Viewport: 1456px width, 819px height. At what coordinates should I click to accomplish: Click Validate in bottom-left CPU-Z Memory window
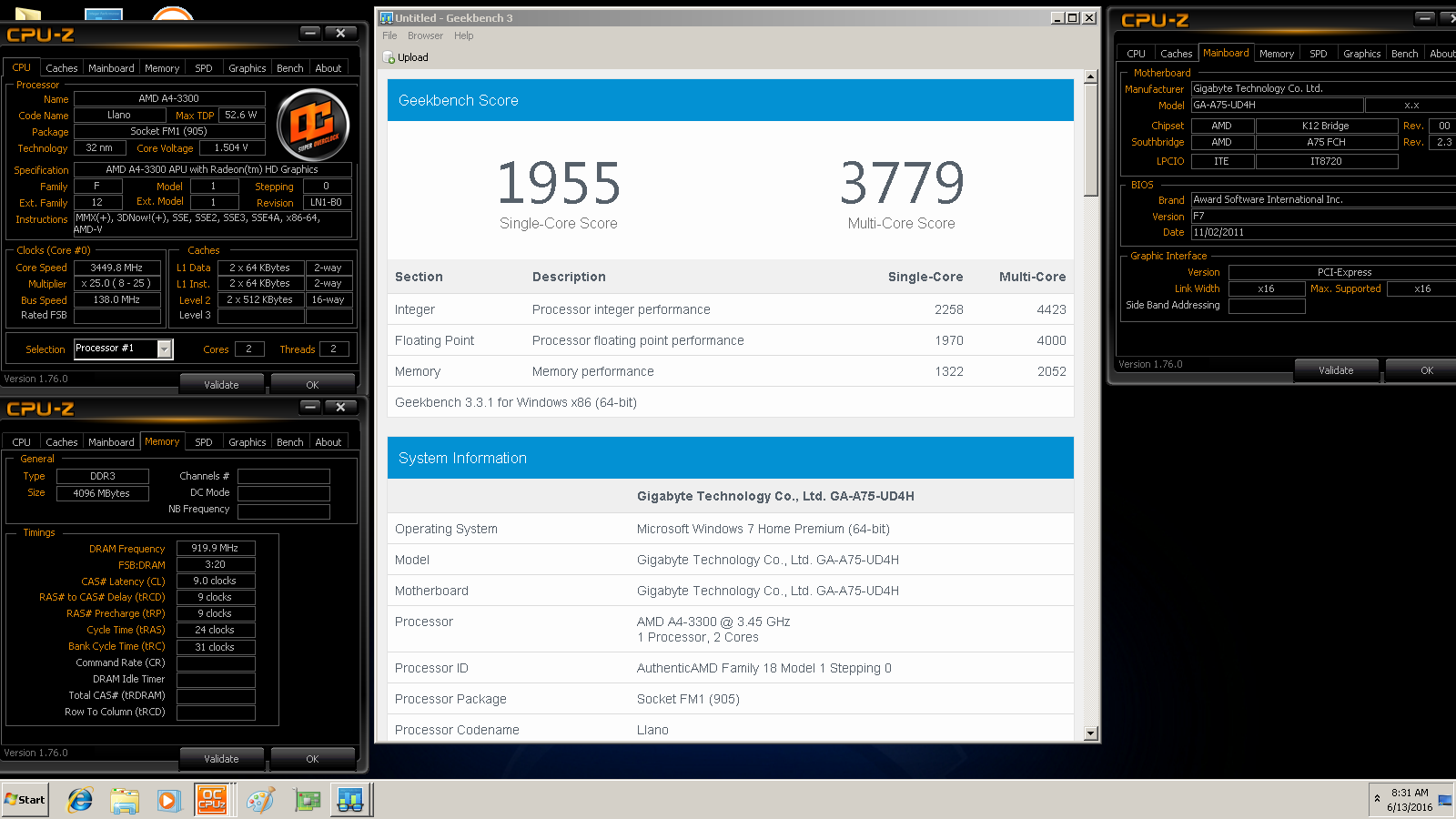[x=221, y=759]
